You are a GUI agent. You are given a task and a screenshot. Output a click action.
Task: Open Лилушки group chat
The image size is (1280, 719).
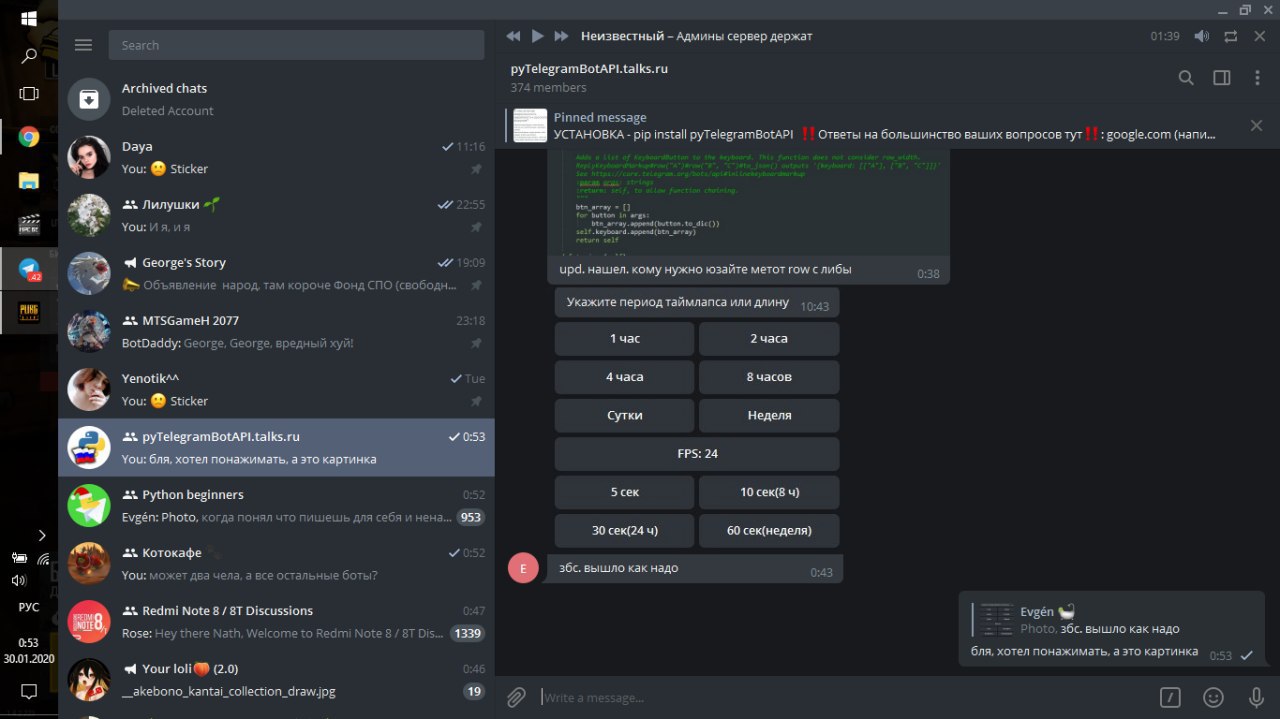point(276,215)
